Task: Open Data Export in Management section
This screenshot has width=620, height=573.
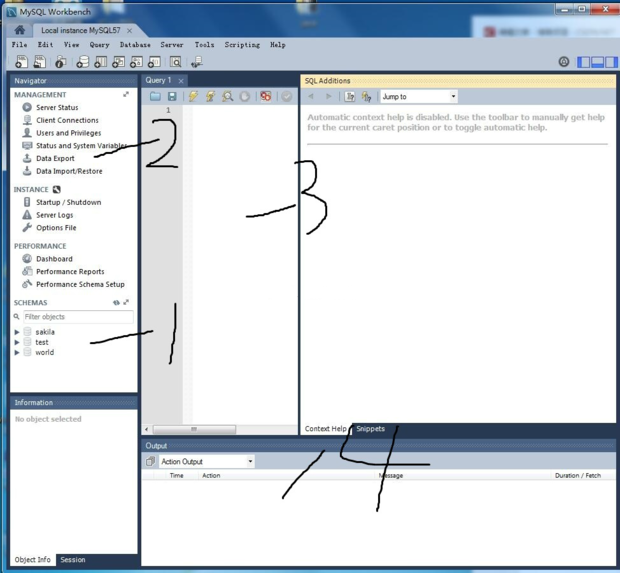Action: click(55, 158)
